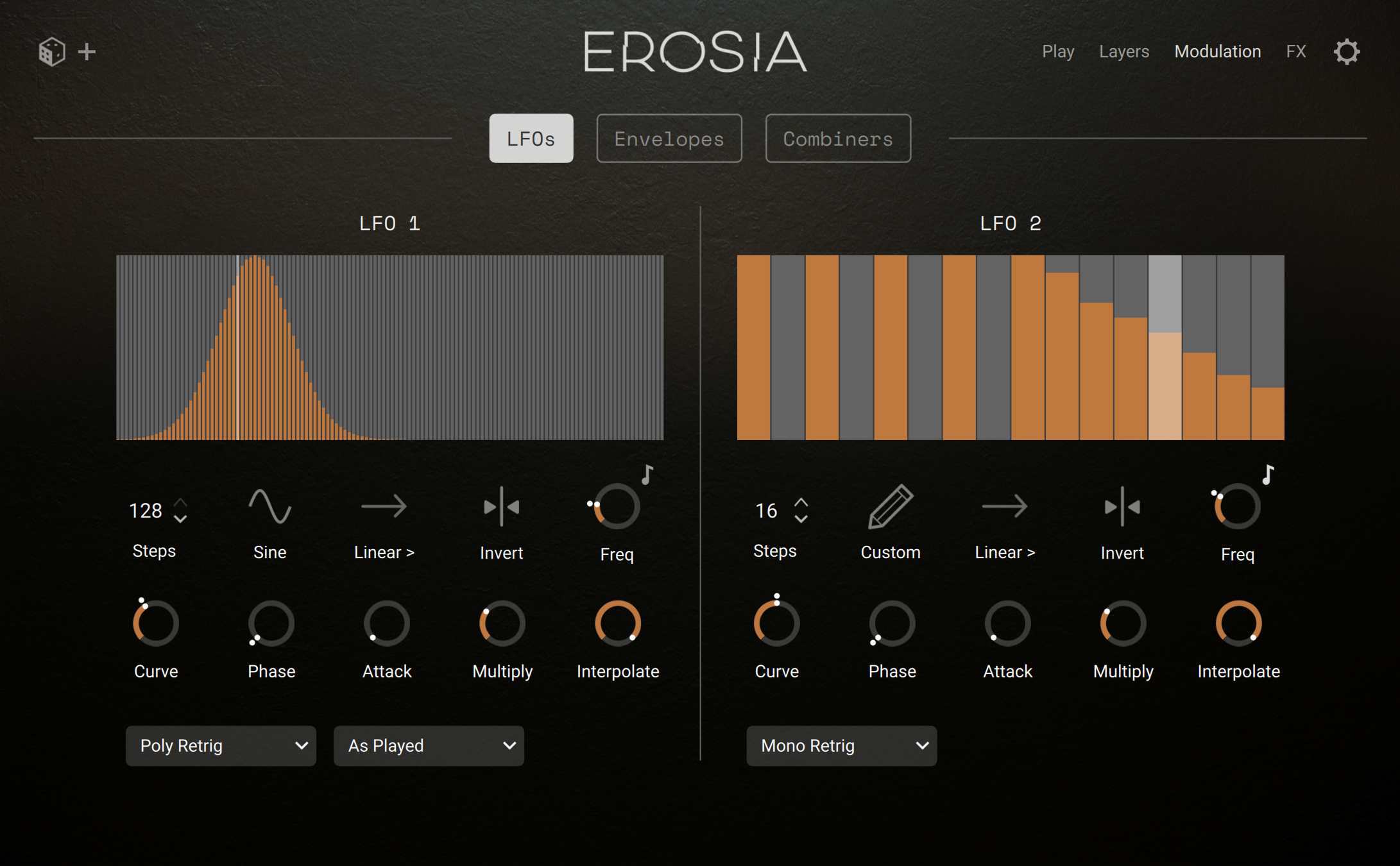Click the plus icon near the dice
This screenshot has height=866, width=1400.
click(87, 51)
